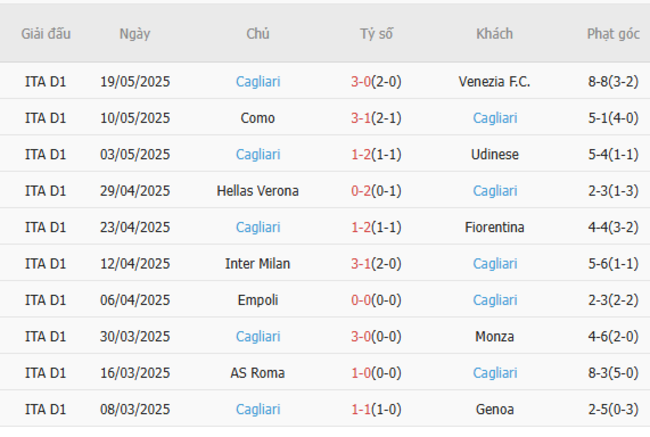650x437 pixels.
Task: Select the Phạt góc column header
Action: pyautogui.click(x=613, y=33)
